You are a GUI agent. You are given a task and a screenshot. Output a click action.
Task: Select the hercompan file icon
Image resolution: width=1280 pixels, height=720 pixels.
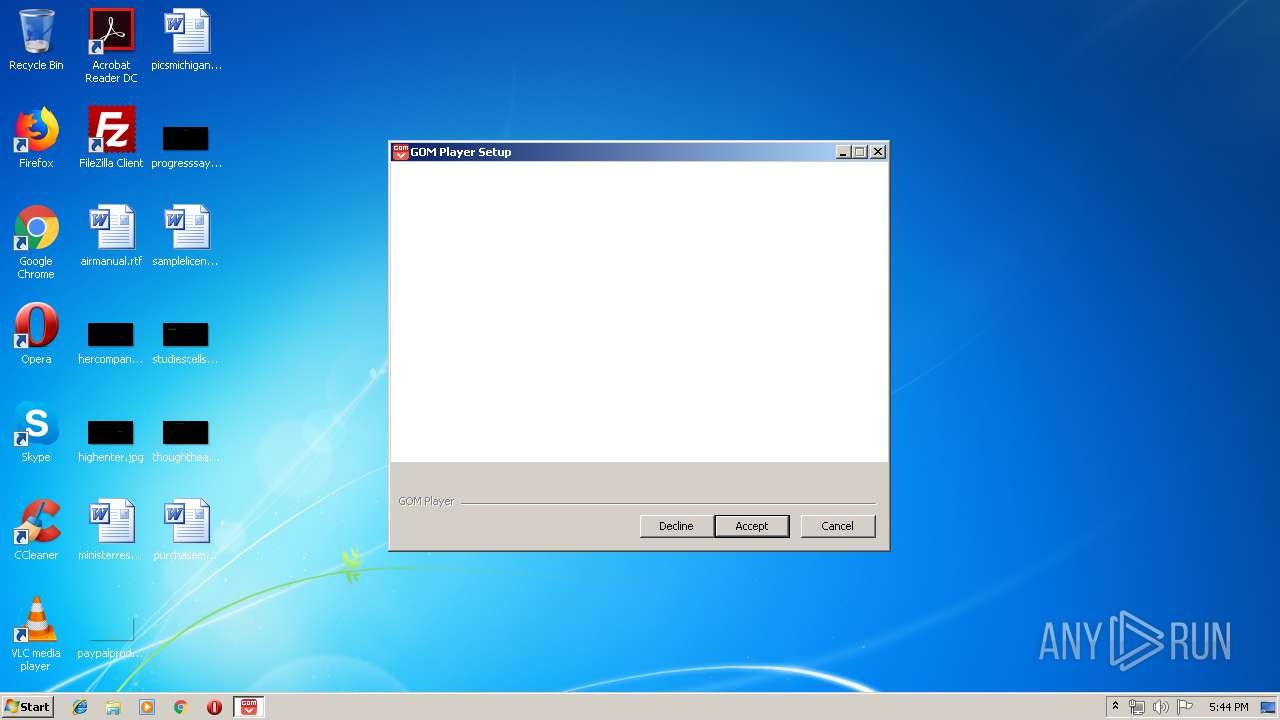pos(111,343)
